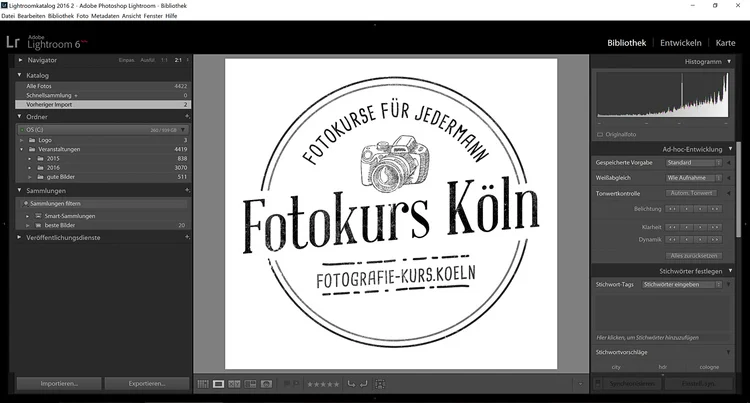Open the Datei menu
750x403 pixels.
point(8,16)
